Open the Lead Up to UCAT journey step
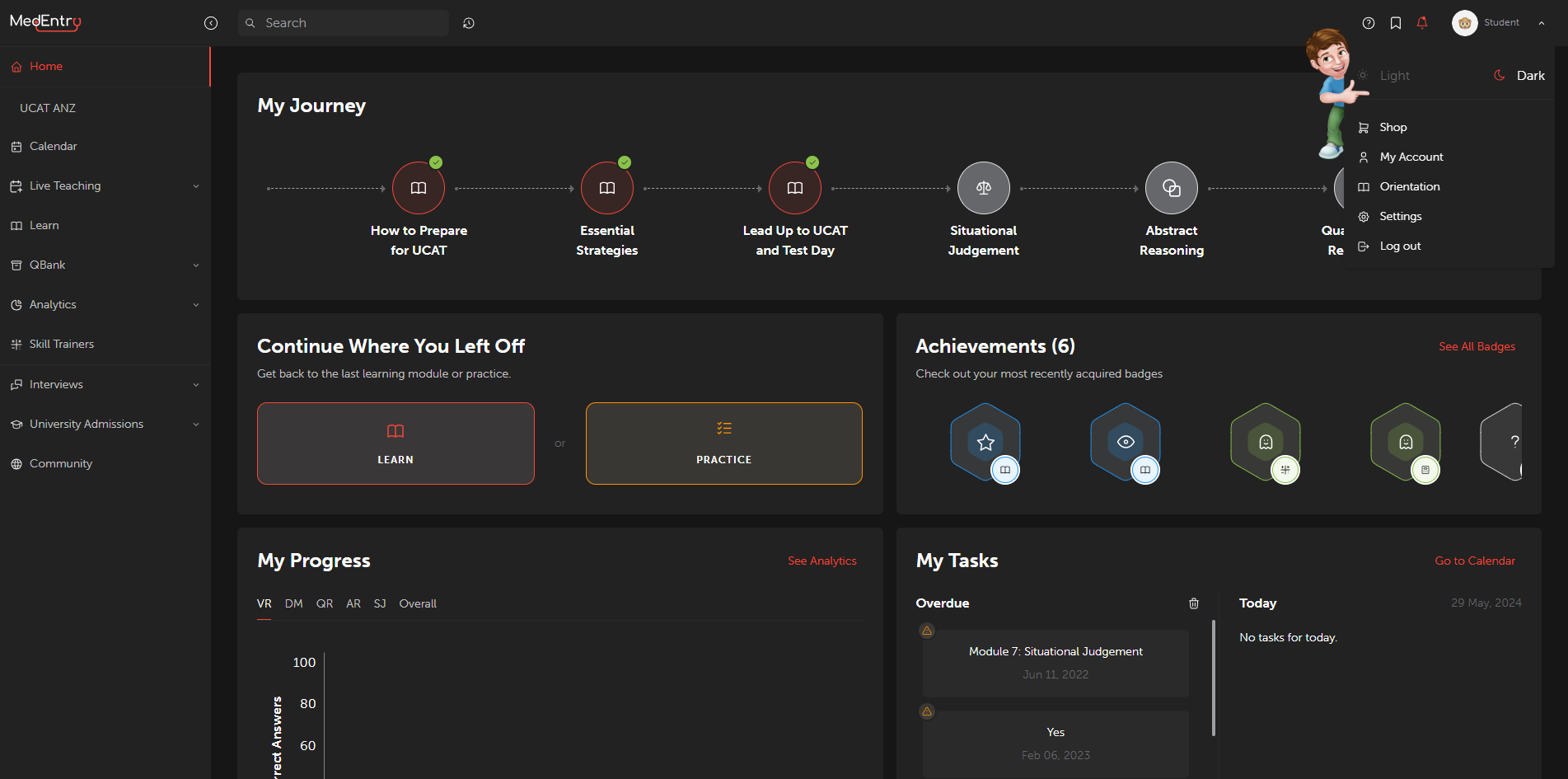The image size is (1568, 779). (x=795, y=188)
